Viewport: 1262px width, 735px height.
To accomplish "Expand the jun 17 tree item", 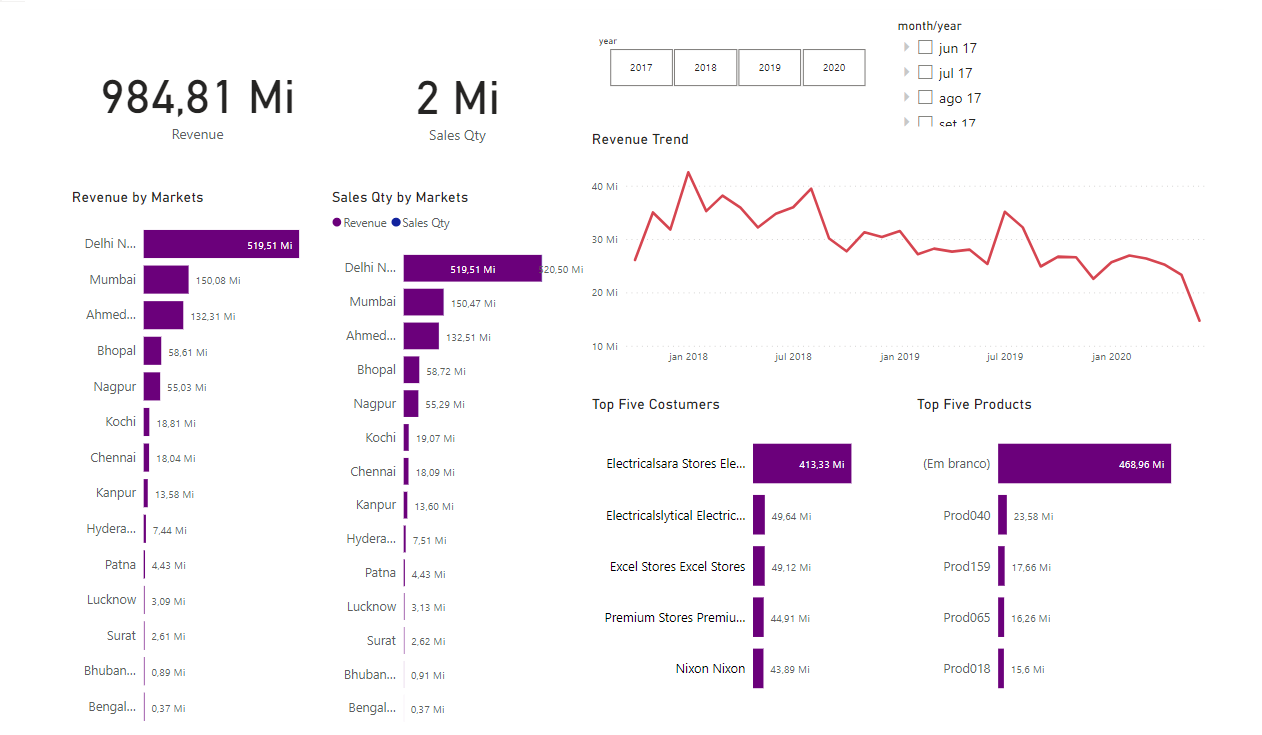I will pos(907,46).
